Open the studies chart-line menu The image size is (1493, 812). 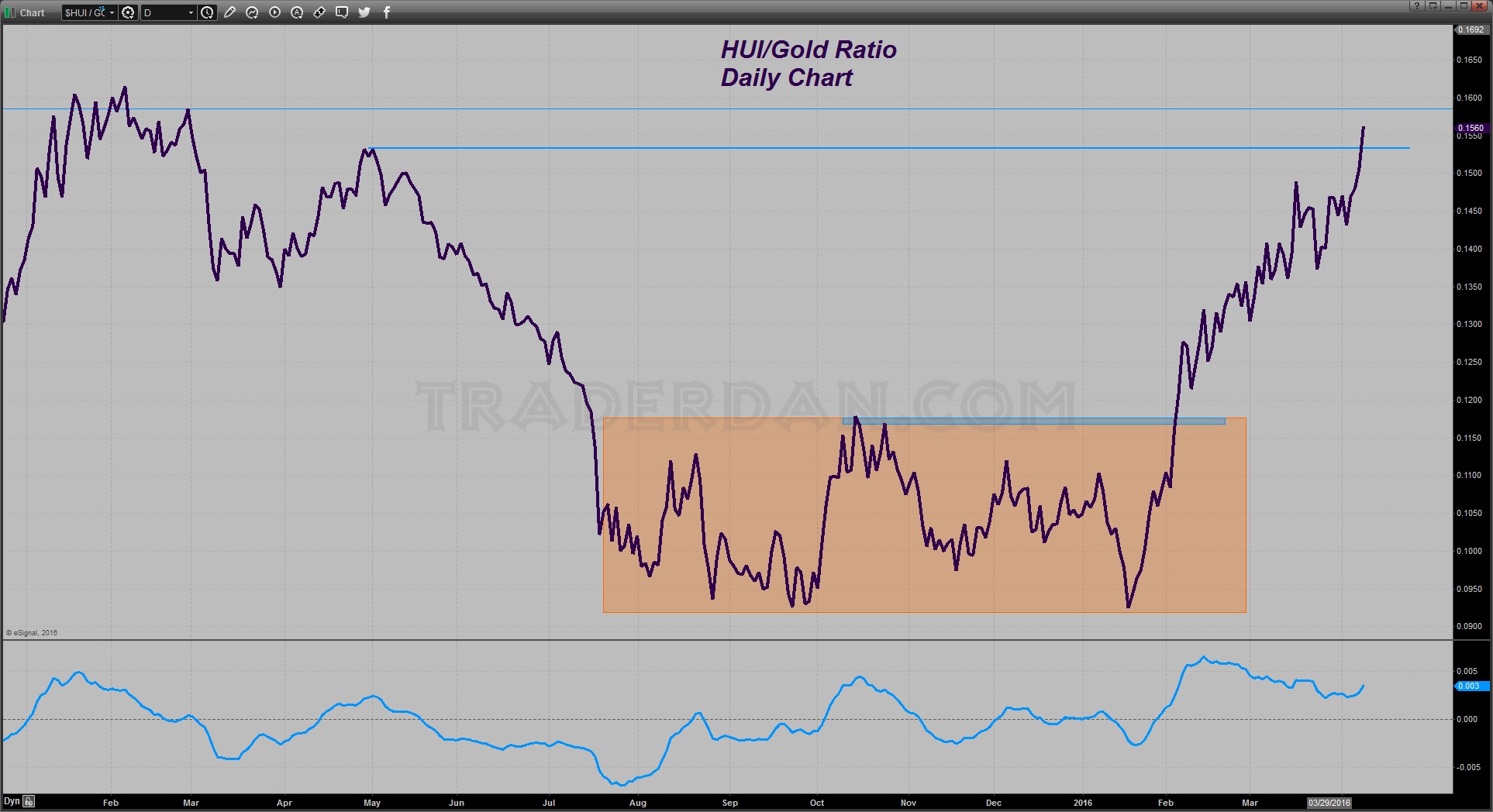[x=252, y=12]
